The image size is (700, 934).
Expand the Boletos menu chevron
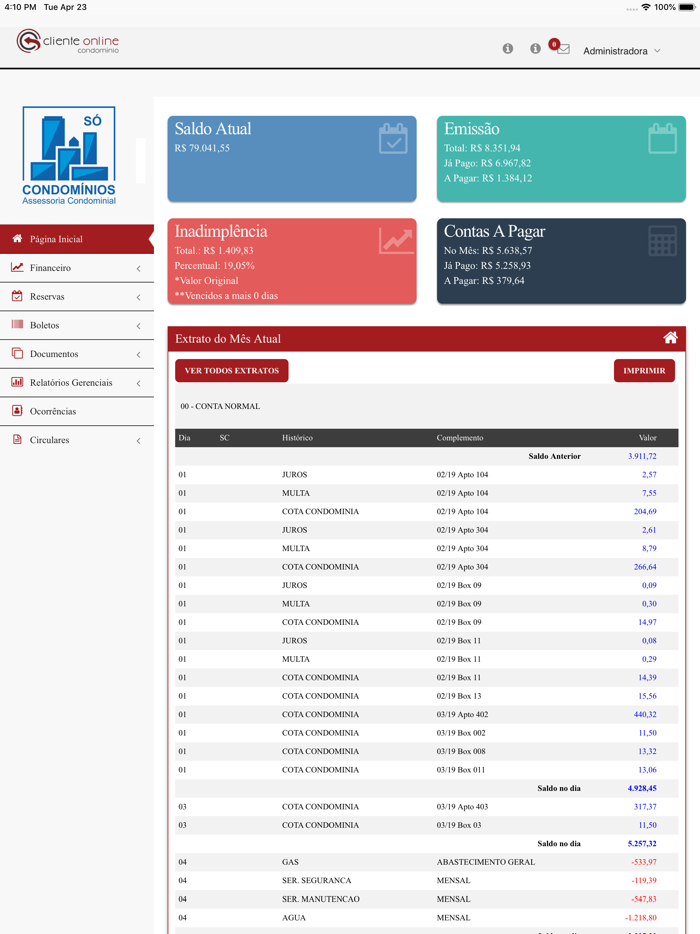(x=138, y=326)
